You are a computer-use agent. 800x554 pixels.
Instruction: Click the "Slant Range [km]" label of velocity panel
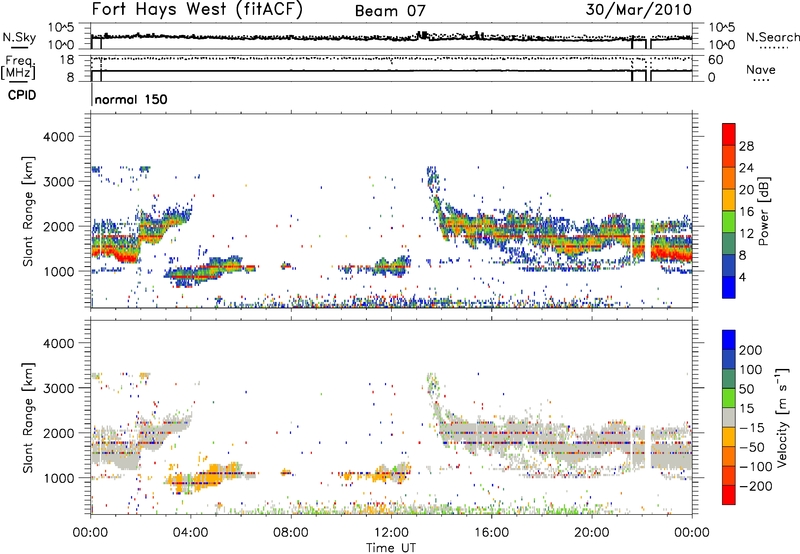(28, 417)
